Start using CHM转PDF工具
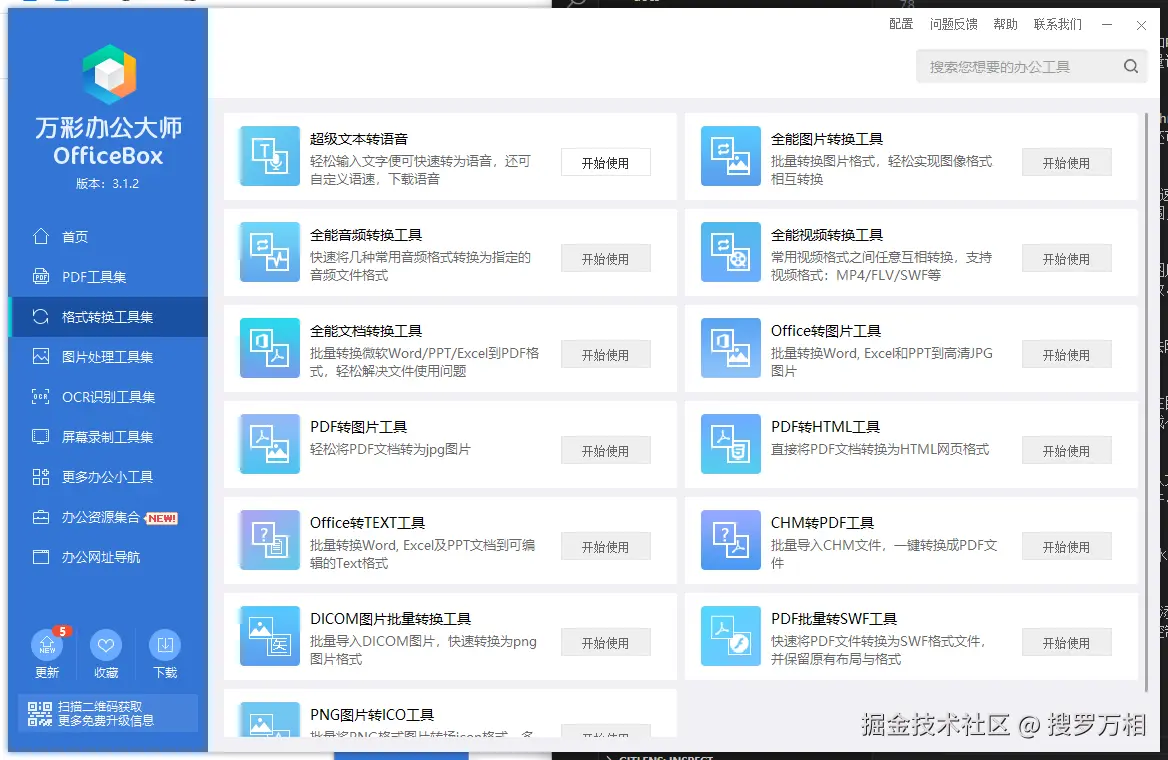This screenshot has height=760, width=1168. 1066,547
